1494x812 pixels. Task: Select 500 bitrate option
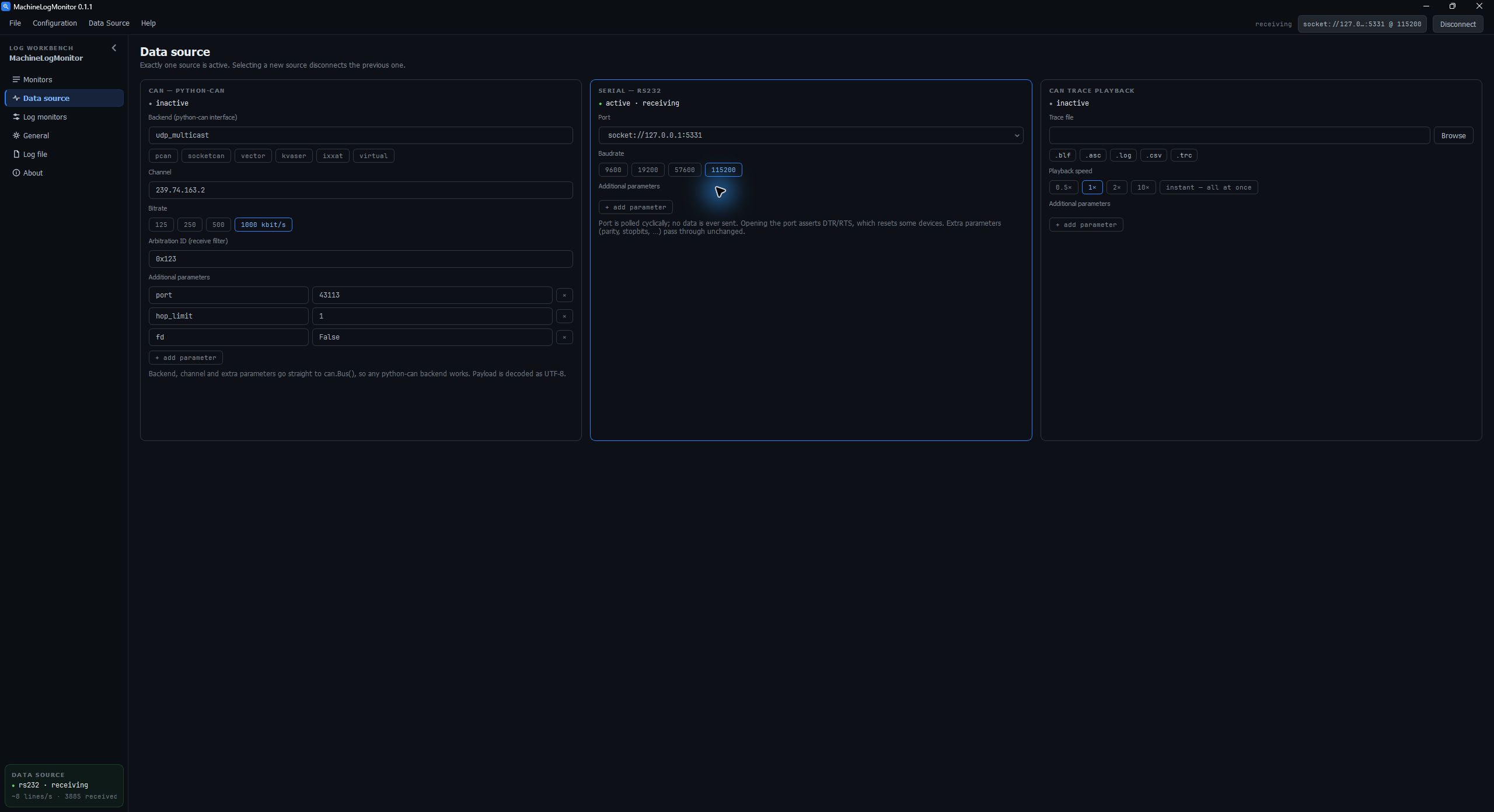click(218, 225)
